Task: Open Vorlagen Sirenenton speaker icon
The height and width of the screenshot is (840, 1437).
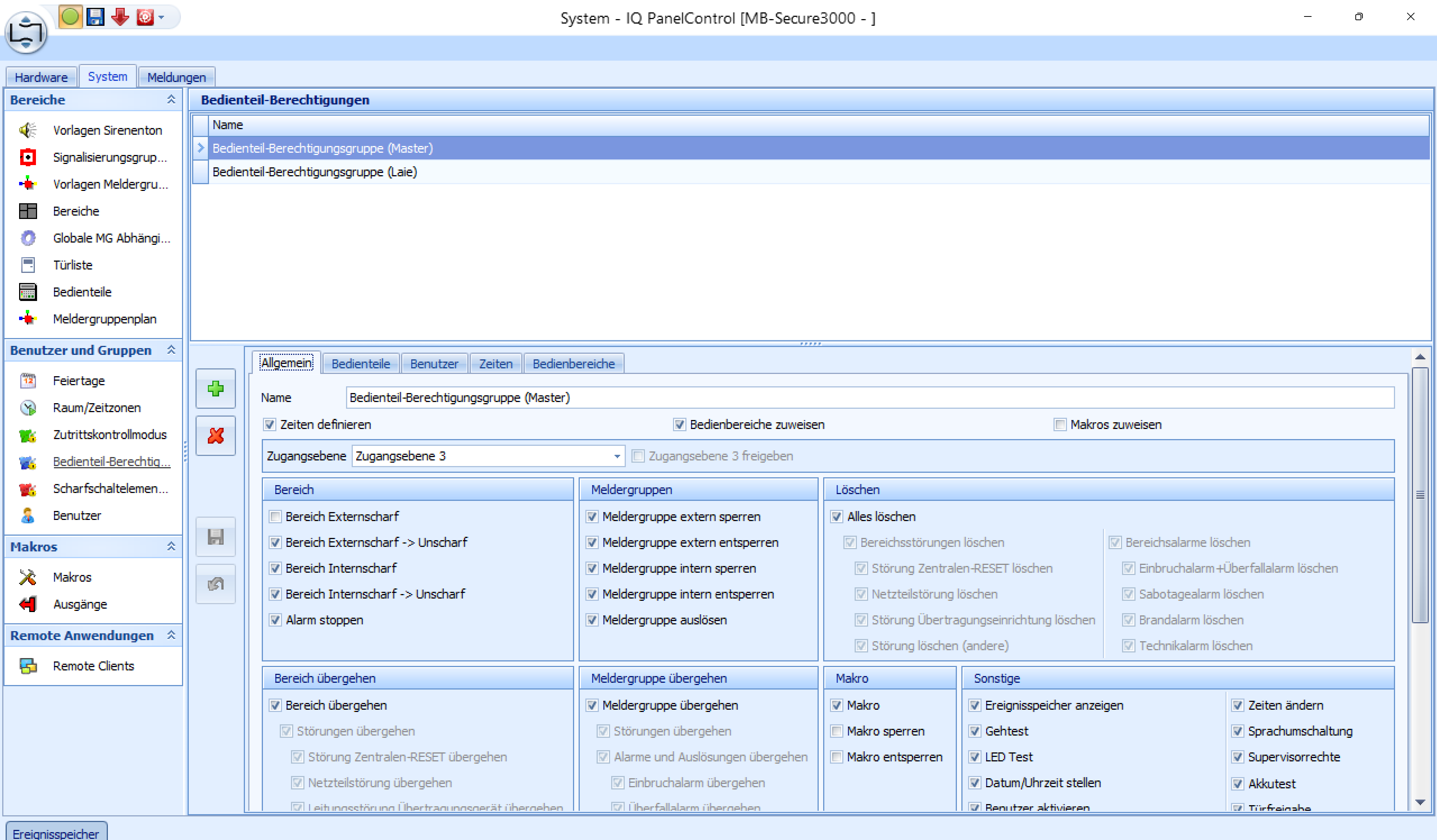Action: (27, 130)
